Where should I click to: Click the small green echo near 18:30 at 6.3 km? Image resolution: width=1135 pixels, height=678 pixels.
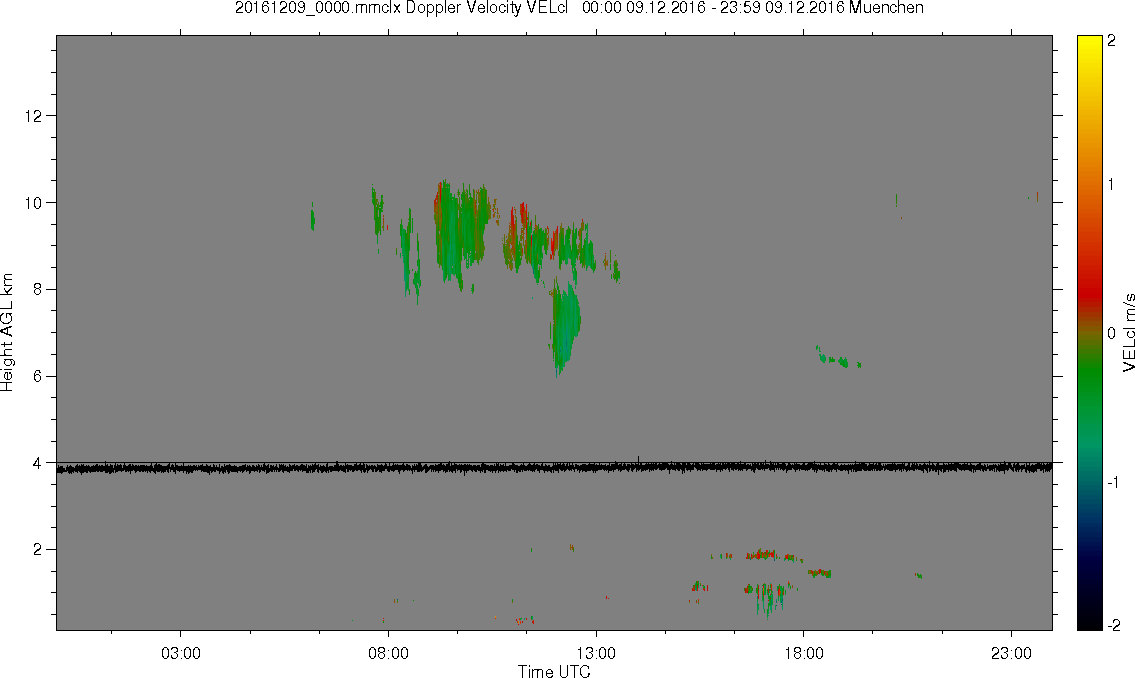point(837,358)
